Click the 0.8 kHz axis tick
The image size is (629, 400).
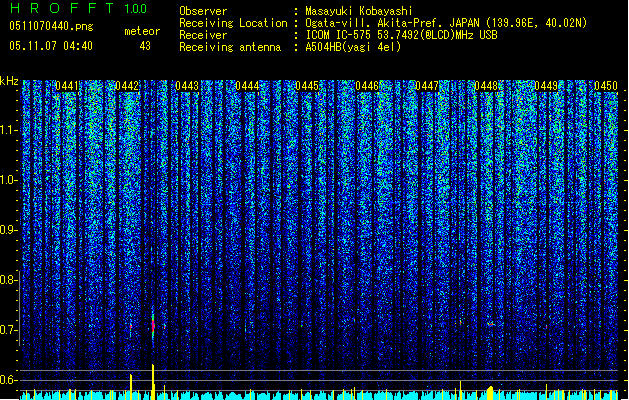tap(9, 280)
